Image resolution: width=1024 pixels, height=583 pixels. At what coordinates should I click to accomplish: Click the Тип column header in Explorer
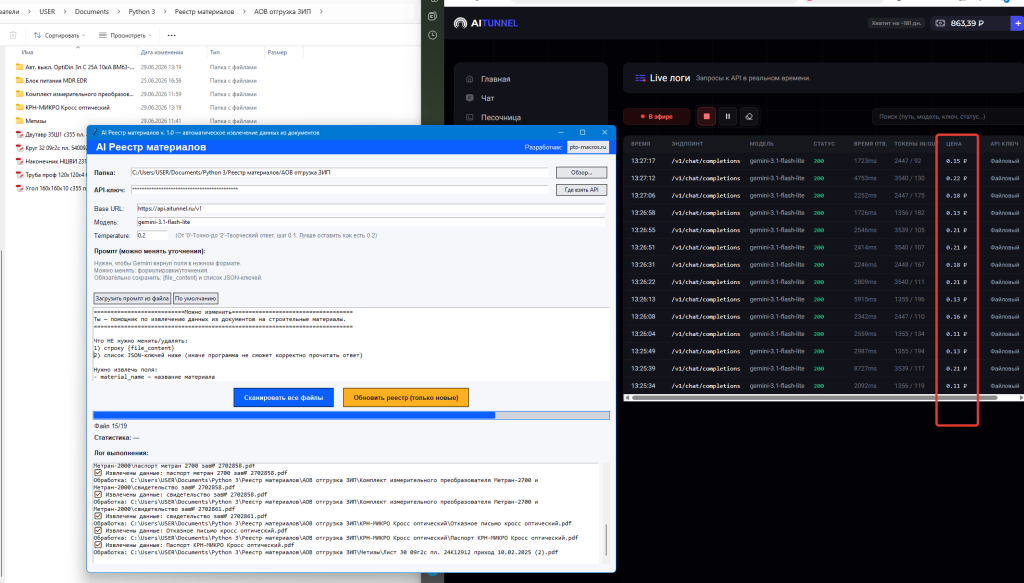point(215,52)
